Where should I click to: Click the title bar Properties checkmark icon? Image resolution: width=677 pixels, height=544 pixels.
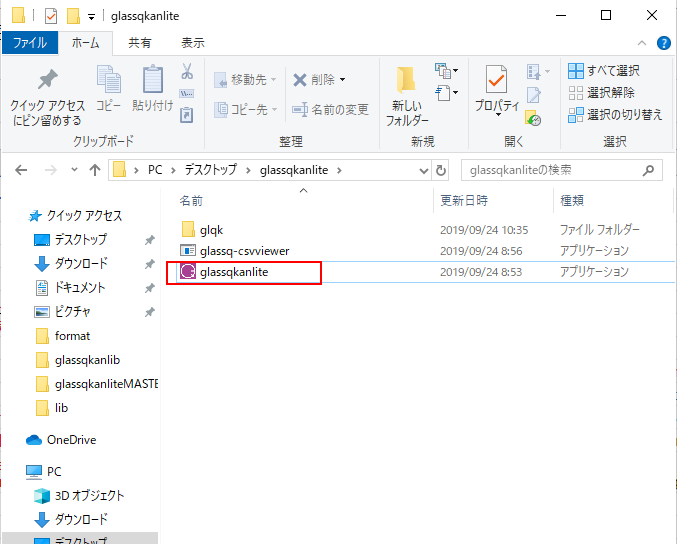pyautogui.click(x=51, y=16)
